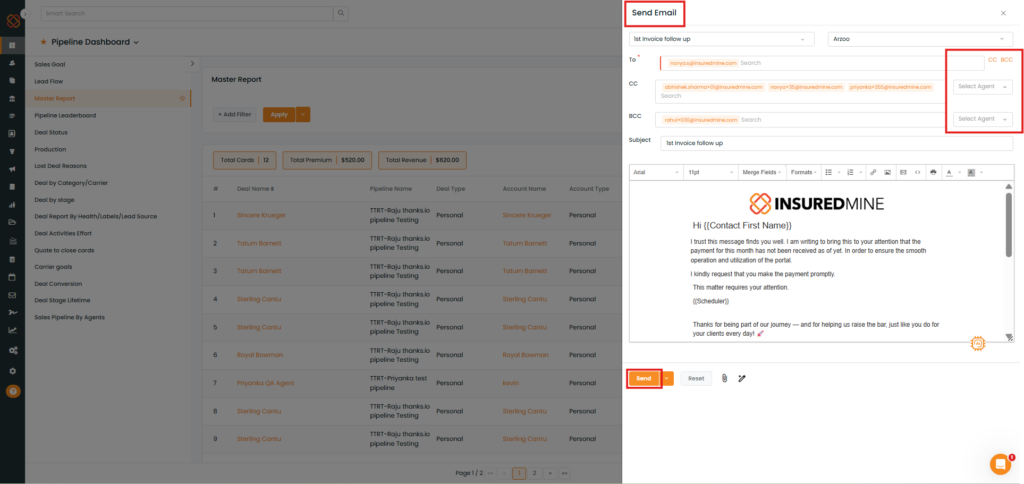This screenshot has width=1024, height=484.
Task: Open the Select Agent dropdown in CC row
Action: click(983, 87)
